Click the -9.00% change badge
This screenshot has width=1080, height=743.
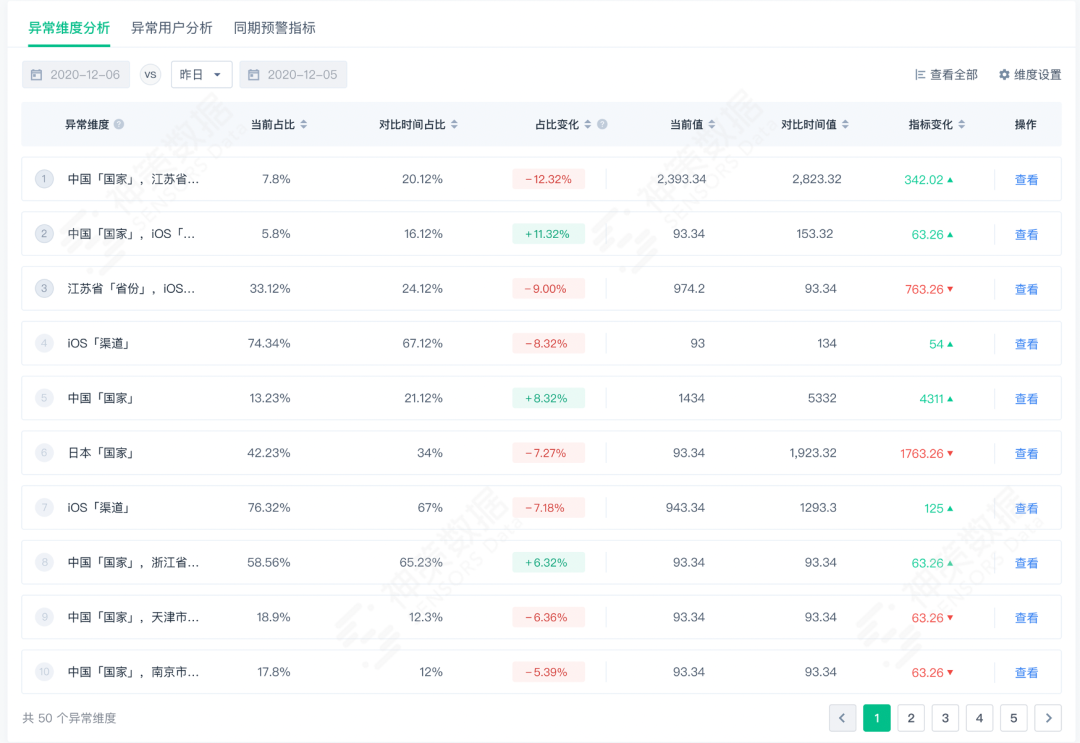click(x=548, y=289)
